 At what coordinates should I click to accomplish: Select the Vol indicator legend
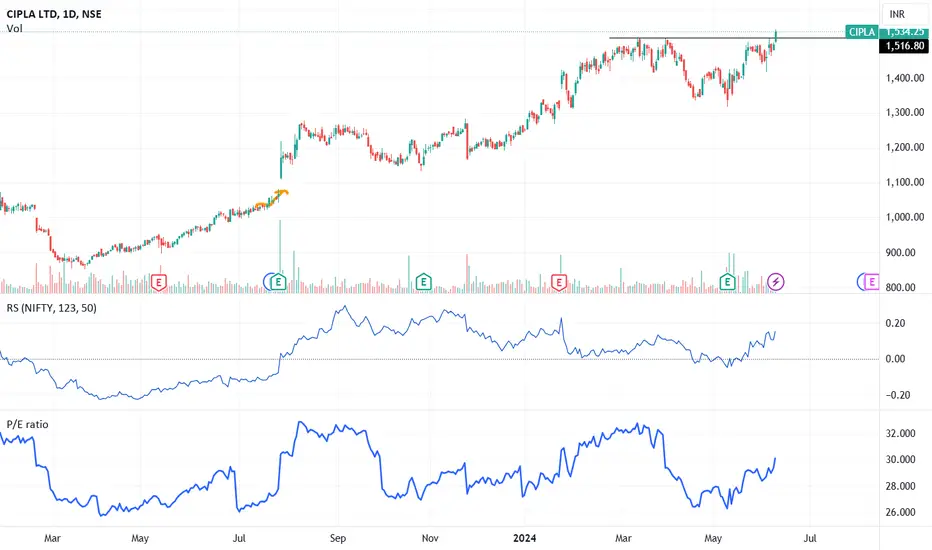tap(14, 29)
